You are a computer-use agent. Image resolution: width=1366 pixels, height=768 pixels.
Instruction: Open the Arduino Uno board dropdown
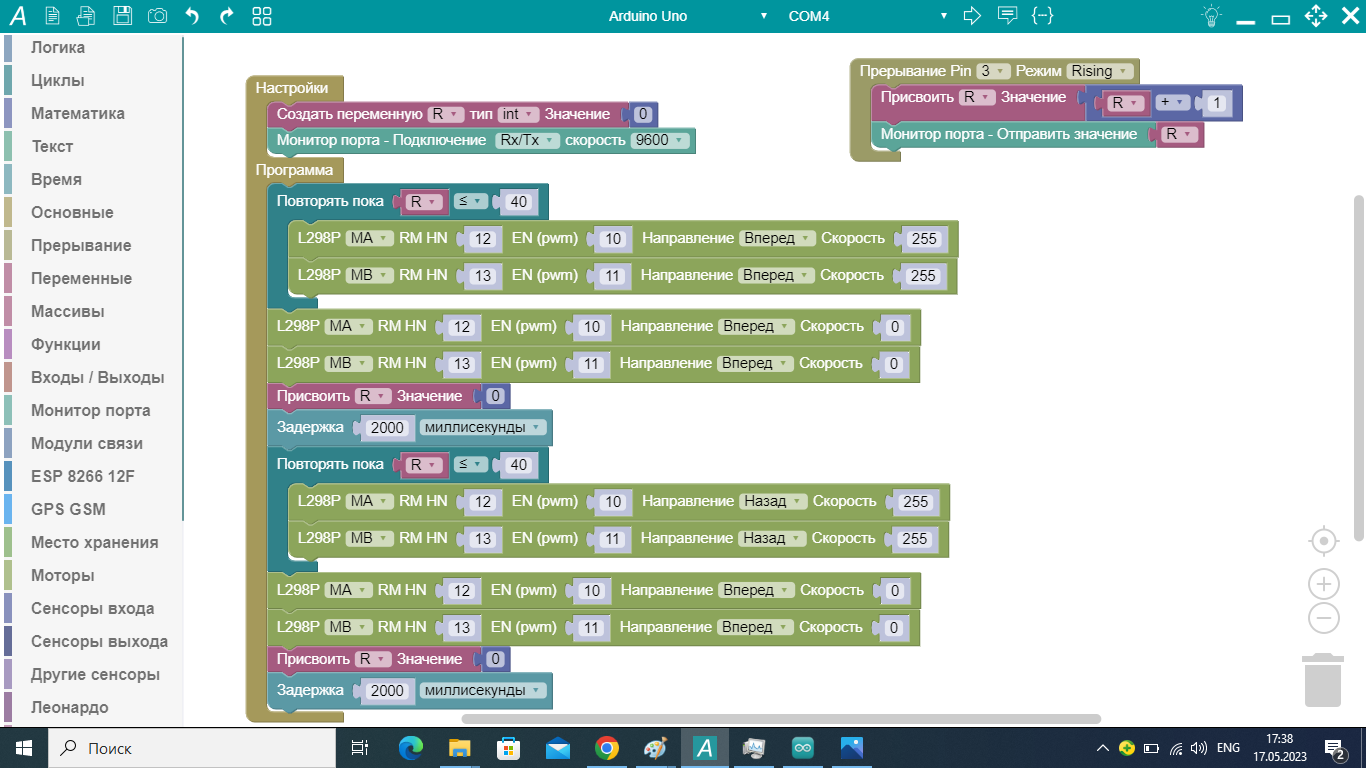[688, 16]
